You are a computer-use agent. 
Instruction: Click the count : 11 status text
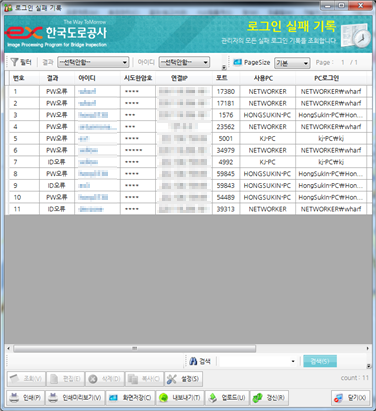coord(354,378)
